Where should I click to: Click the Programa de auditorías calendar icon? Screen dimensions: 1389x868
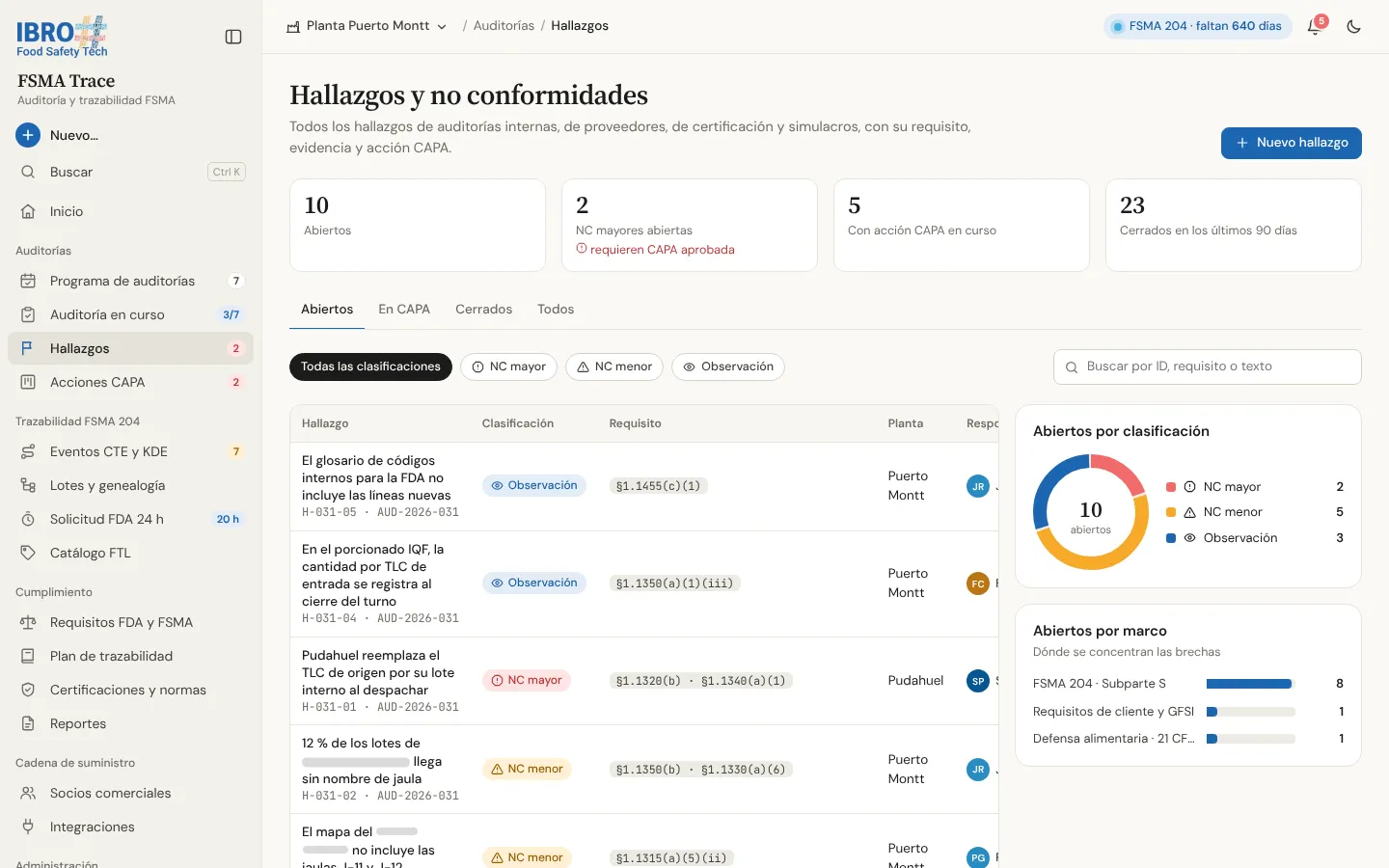28,281
